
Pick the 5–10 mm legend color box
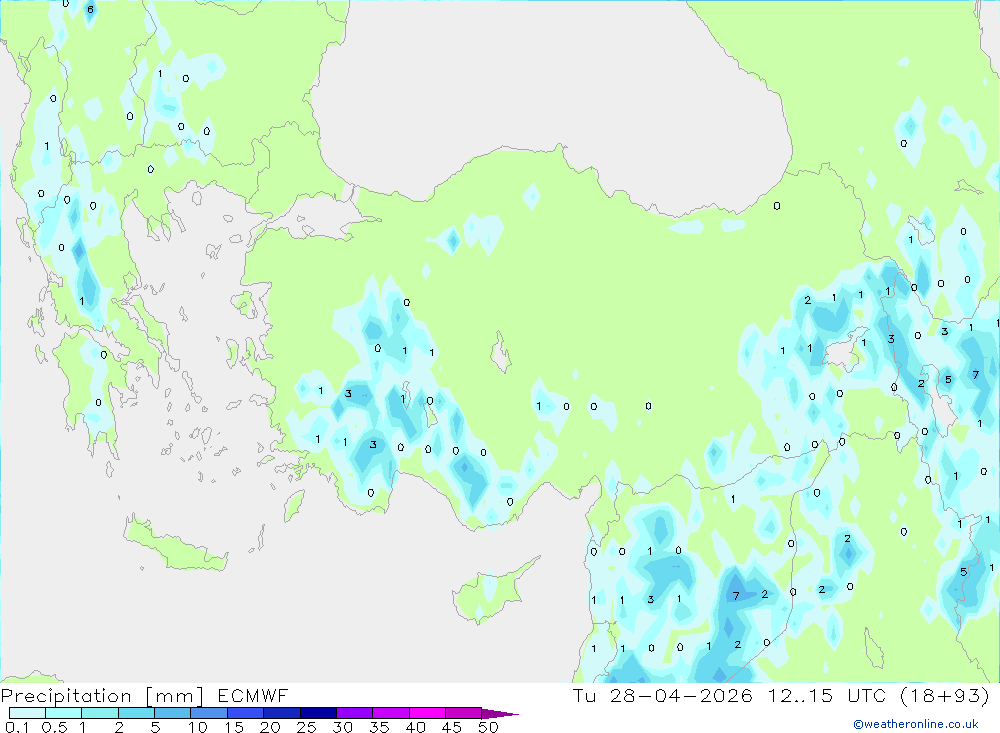173,713
